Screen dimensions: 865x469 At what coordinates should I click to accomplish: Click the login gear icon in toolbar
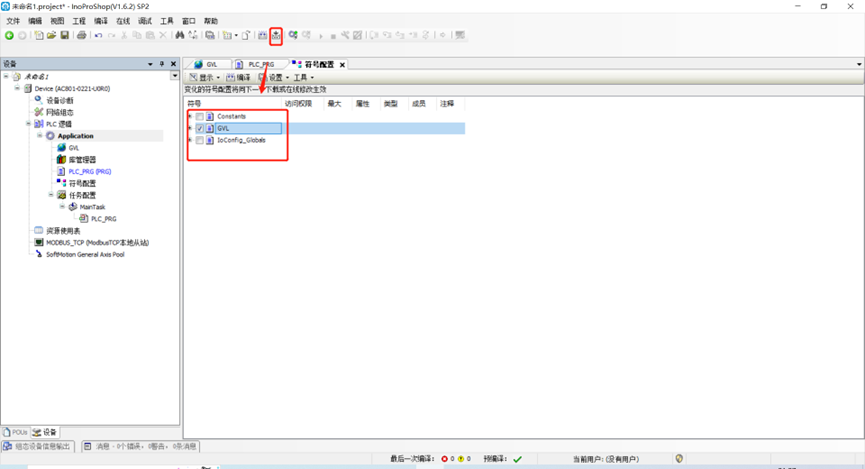tap(293, 35)
